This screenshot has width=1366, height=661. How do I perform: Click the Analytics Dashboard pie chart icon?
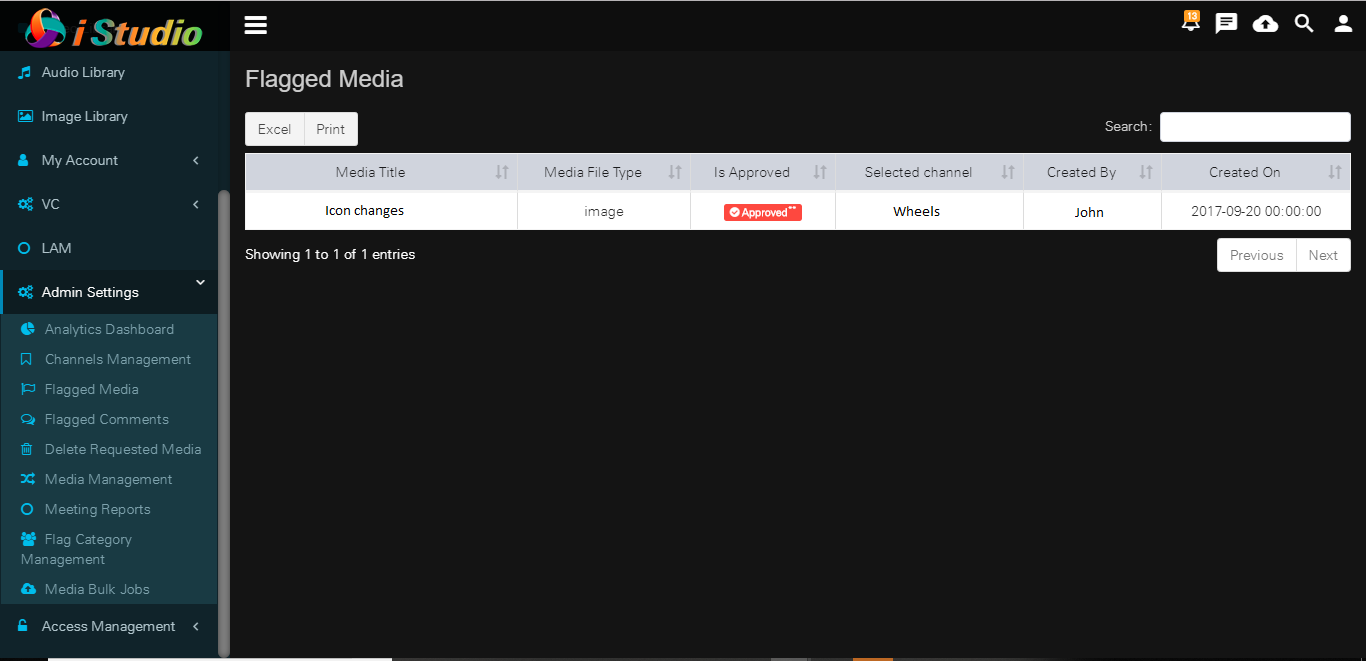28,329
